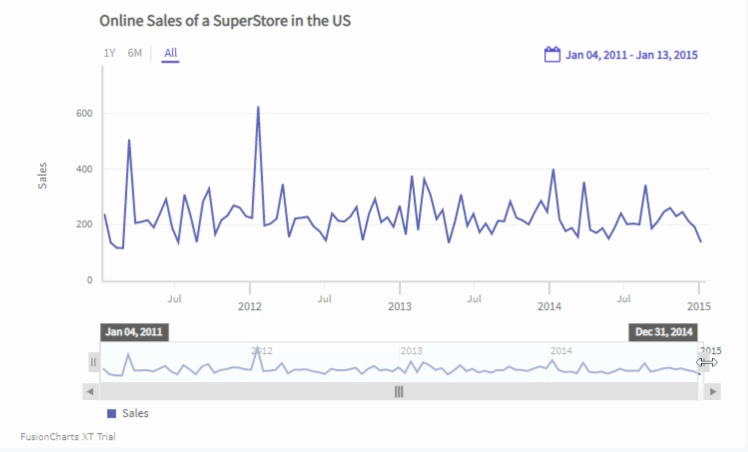The height and width of the screenshot is (452, 748).
Task: Click the 2014 marker in the navigator
Action: (x=561, y=351)
